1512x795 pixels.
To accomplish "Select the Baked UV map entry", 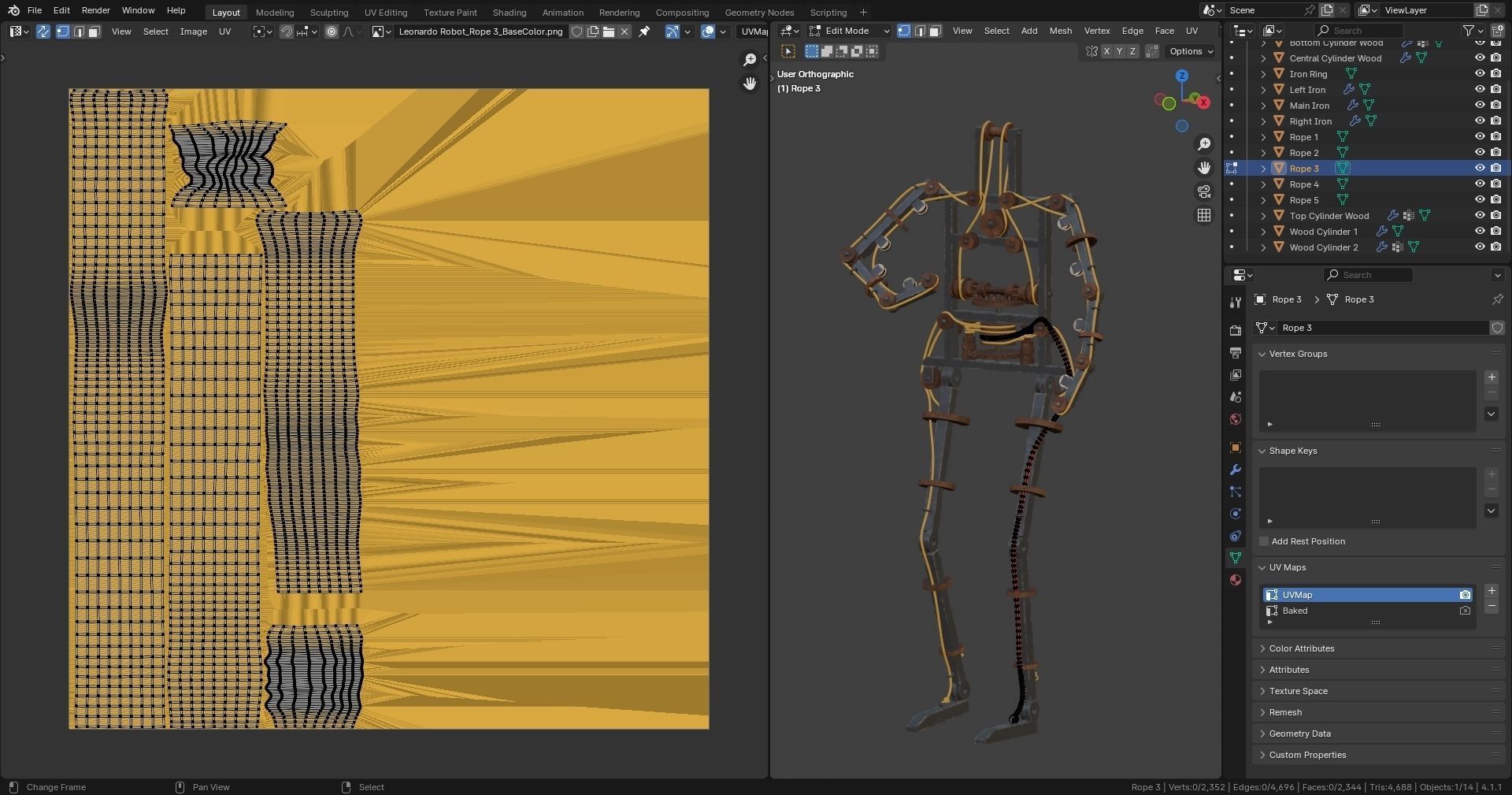I will point(1368,611).
